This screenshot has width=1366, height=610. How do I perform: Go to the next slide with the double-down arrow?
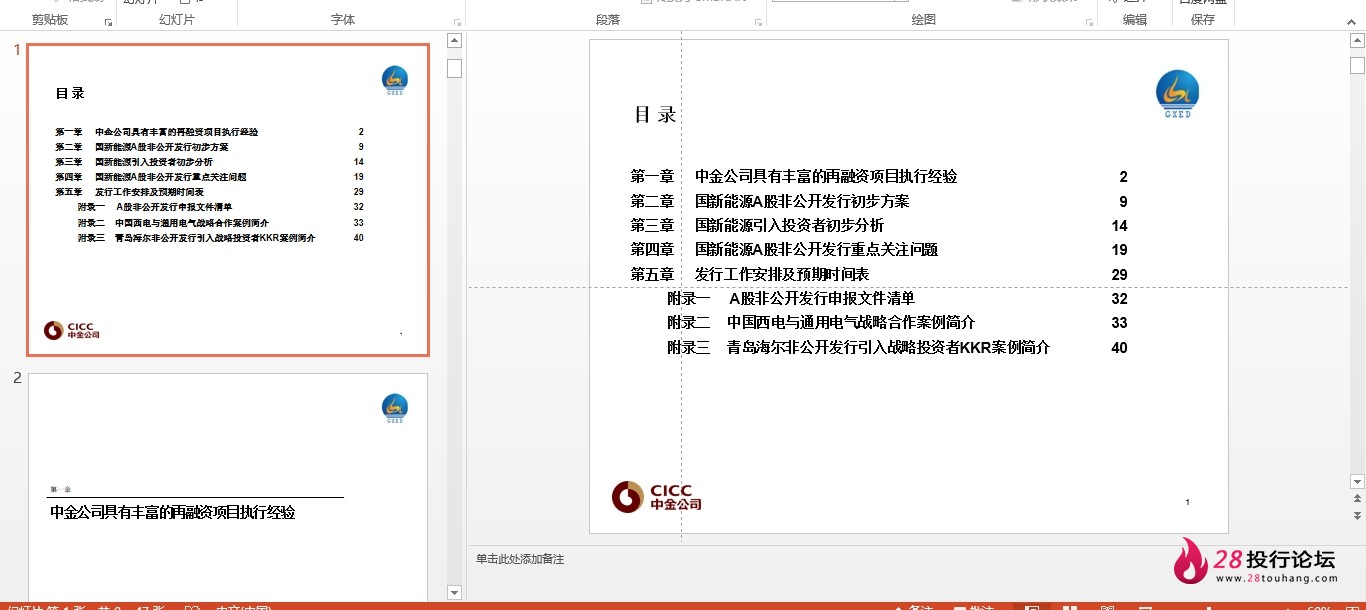pos(1357,516)
